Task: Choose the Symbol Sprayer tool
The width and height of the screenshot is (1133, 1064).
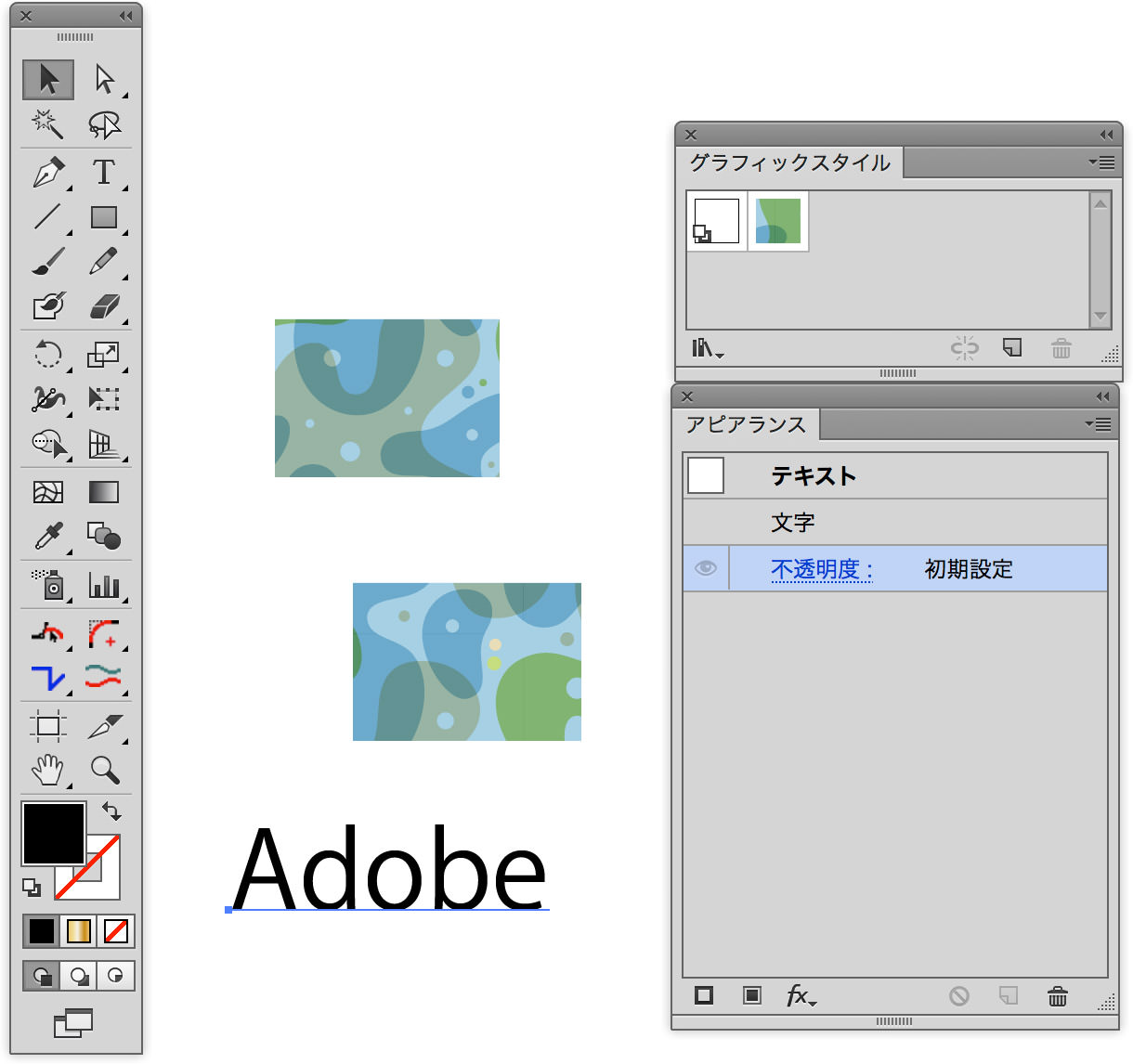Action: pos(48,585)
